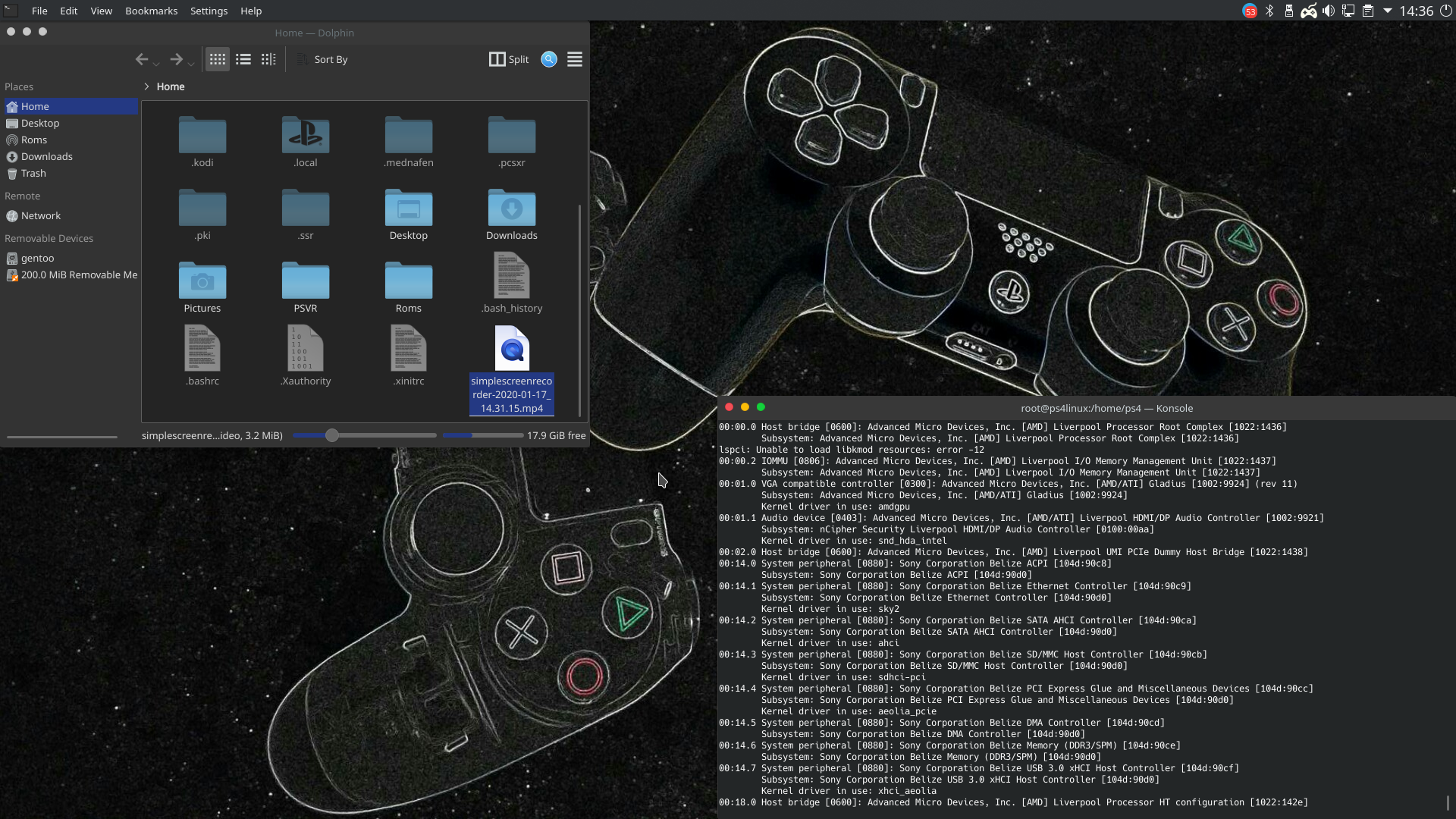
Task: Open the File menu
Action: coord(39,11)
